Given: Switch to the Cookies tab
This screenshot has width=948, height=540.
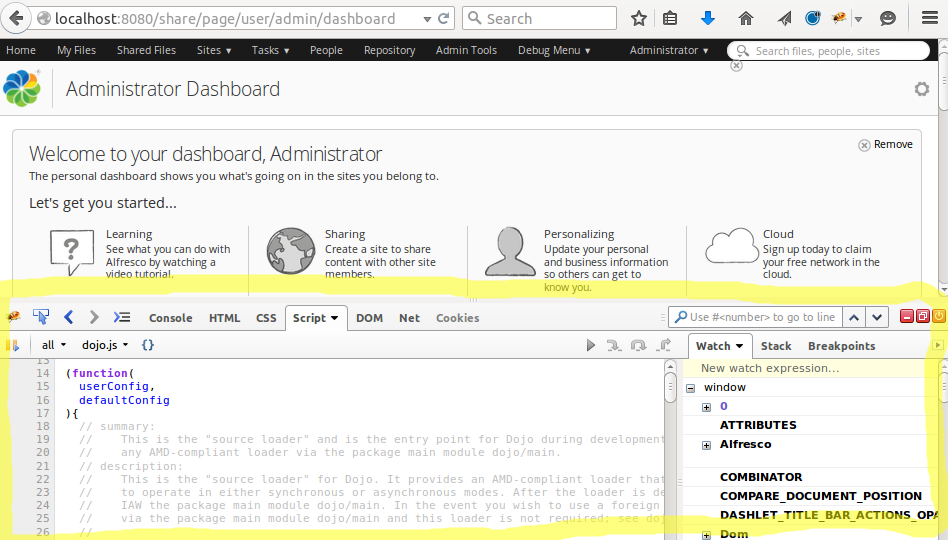Looking at the screenshot, I should pos(458,318).
